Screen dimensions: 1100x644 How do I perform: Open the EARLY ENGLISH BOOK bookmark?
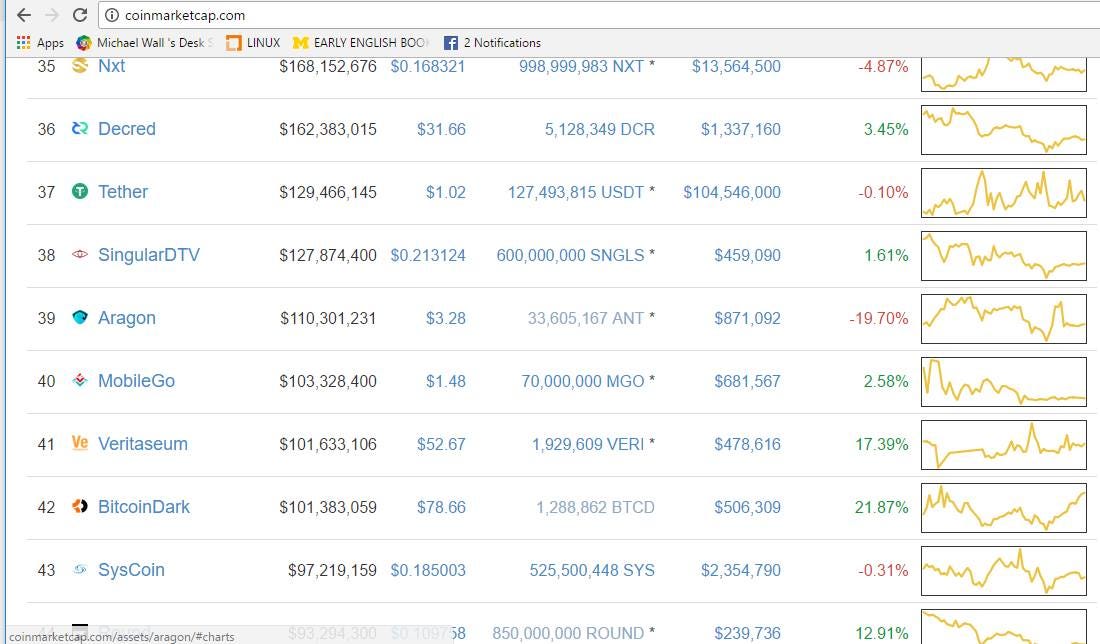(x=361, y=43)
